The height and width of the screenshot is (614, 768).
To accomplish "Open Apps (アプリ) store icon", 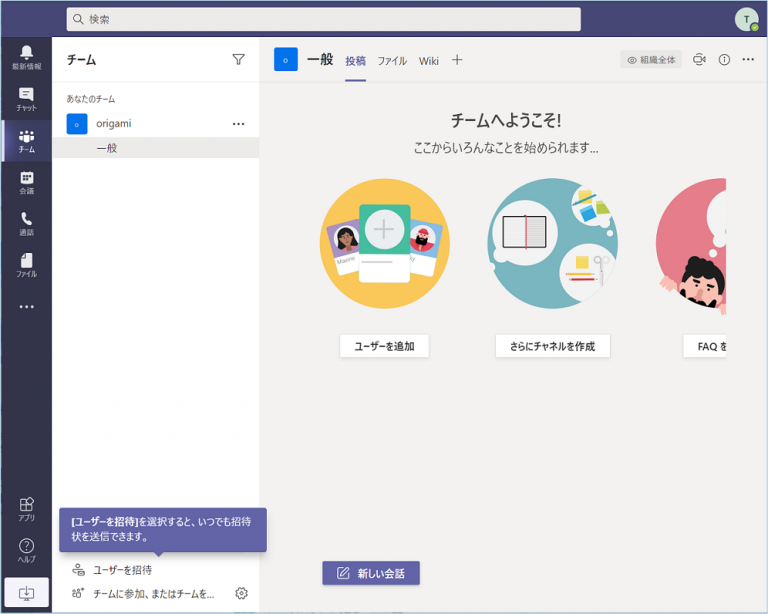I will [26, 509].
